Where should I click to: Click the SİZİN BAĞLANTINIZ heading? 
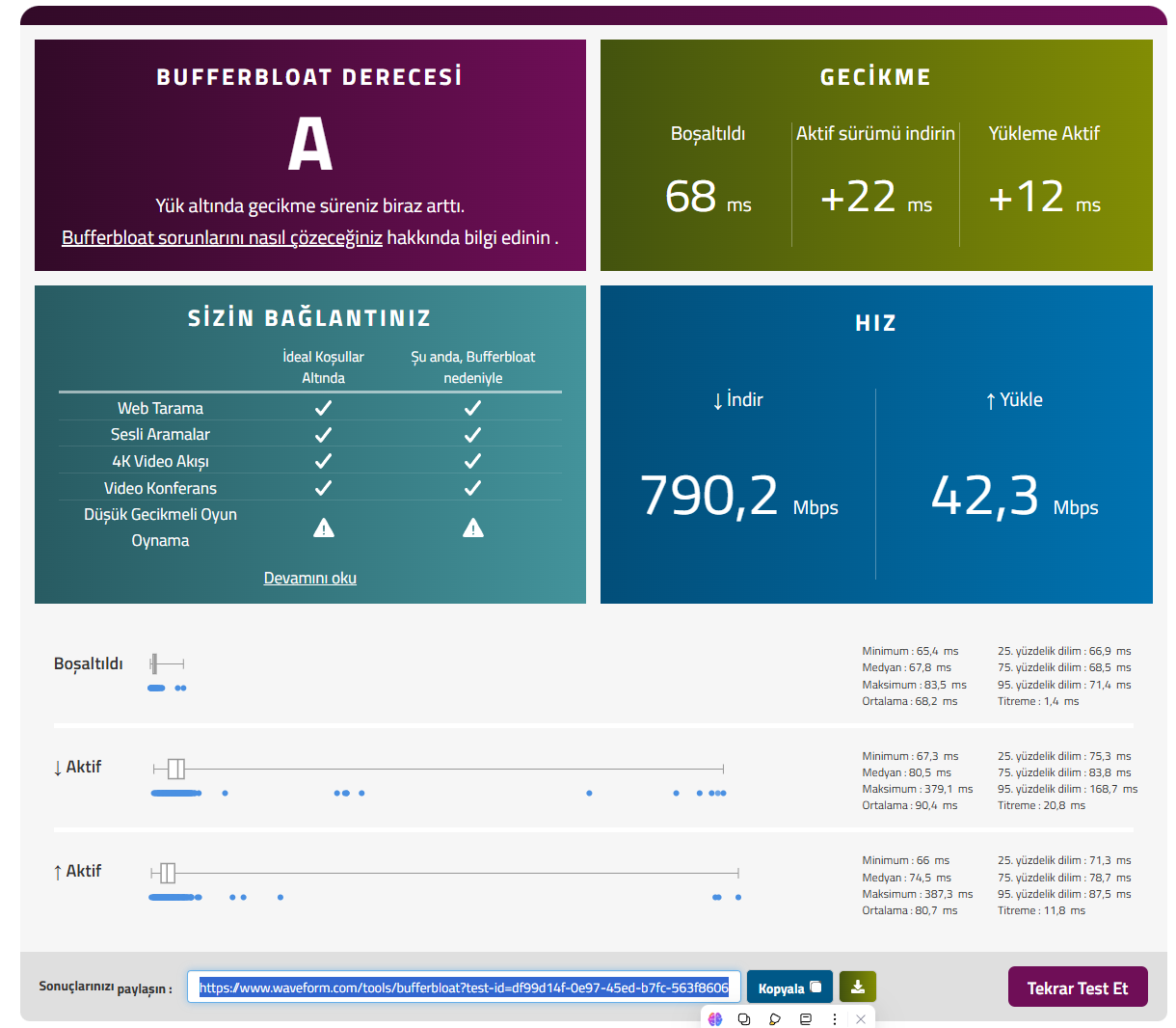pyautogui.click(x=309, y=318)
